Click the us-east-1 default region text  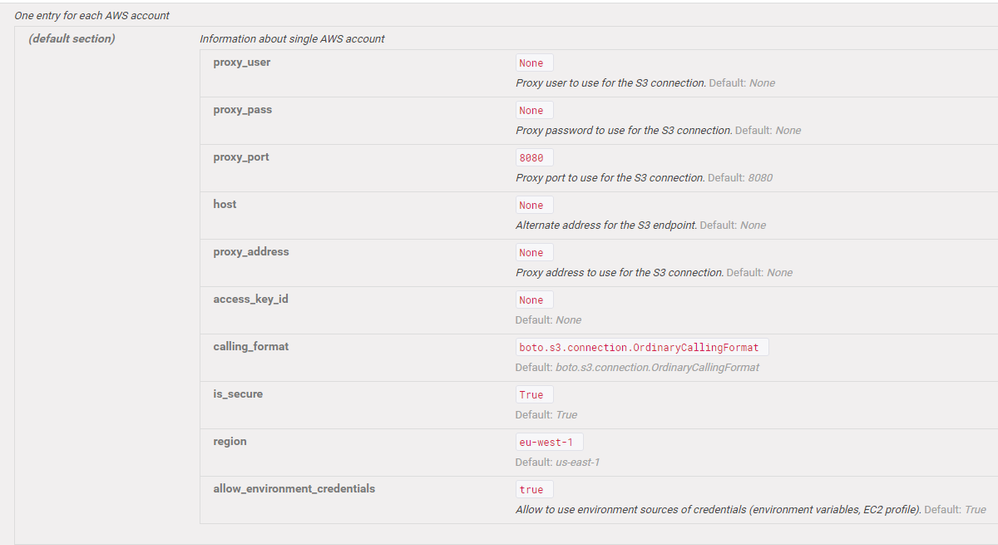tap(577, 462)
